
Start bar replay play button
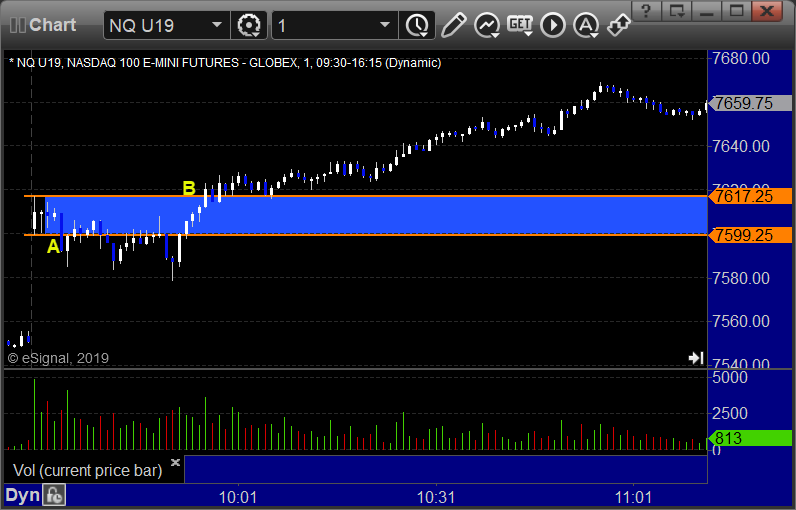point(553,25)
